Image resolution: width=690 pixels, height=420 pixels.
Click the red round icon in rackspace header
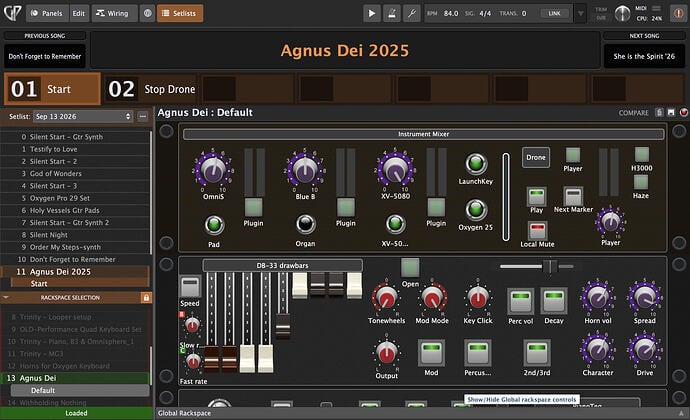pyautogui.click(x=683, y=112)
